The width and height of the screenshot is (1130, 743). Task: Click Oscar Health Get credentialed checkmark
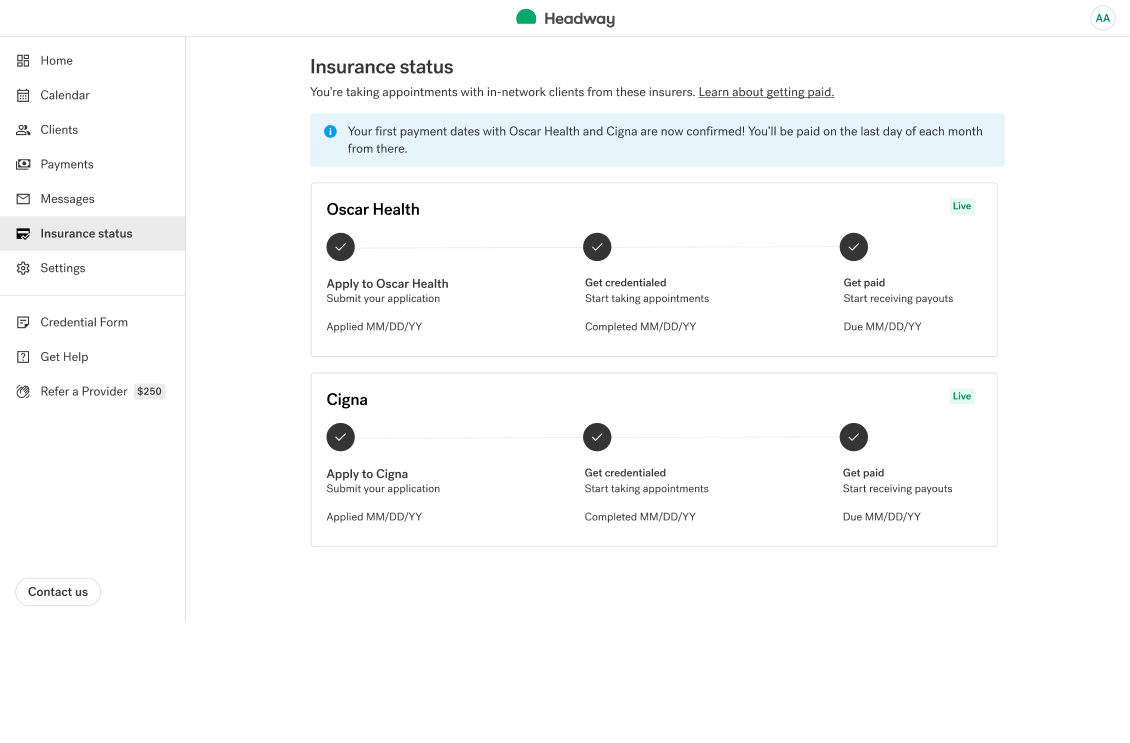(597, 247)
